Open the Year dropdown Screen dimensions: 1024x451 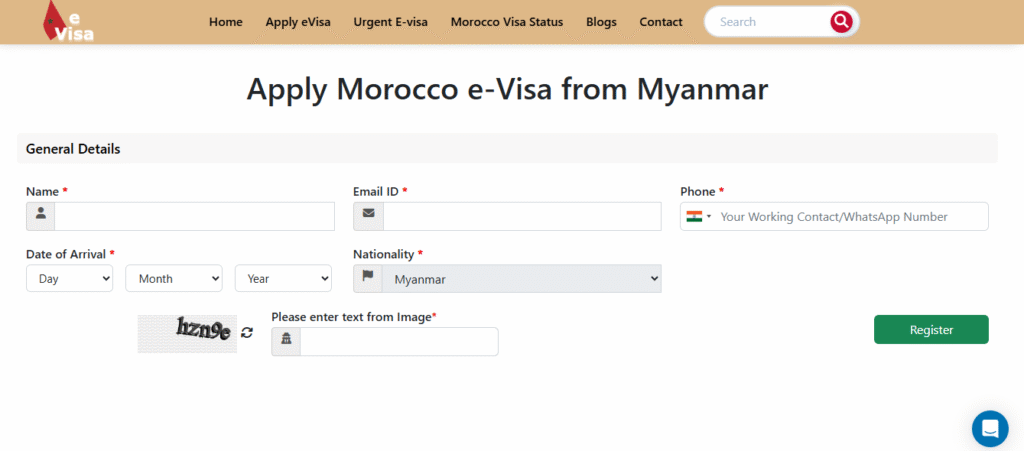click(283, 279)
